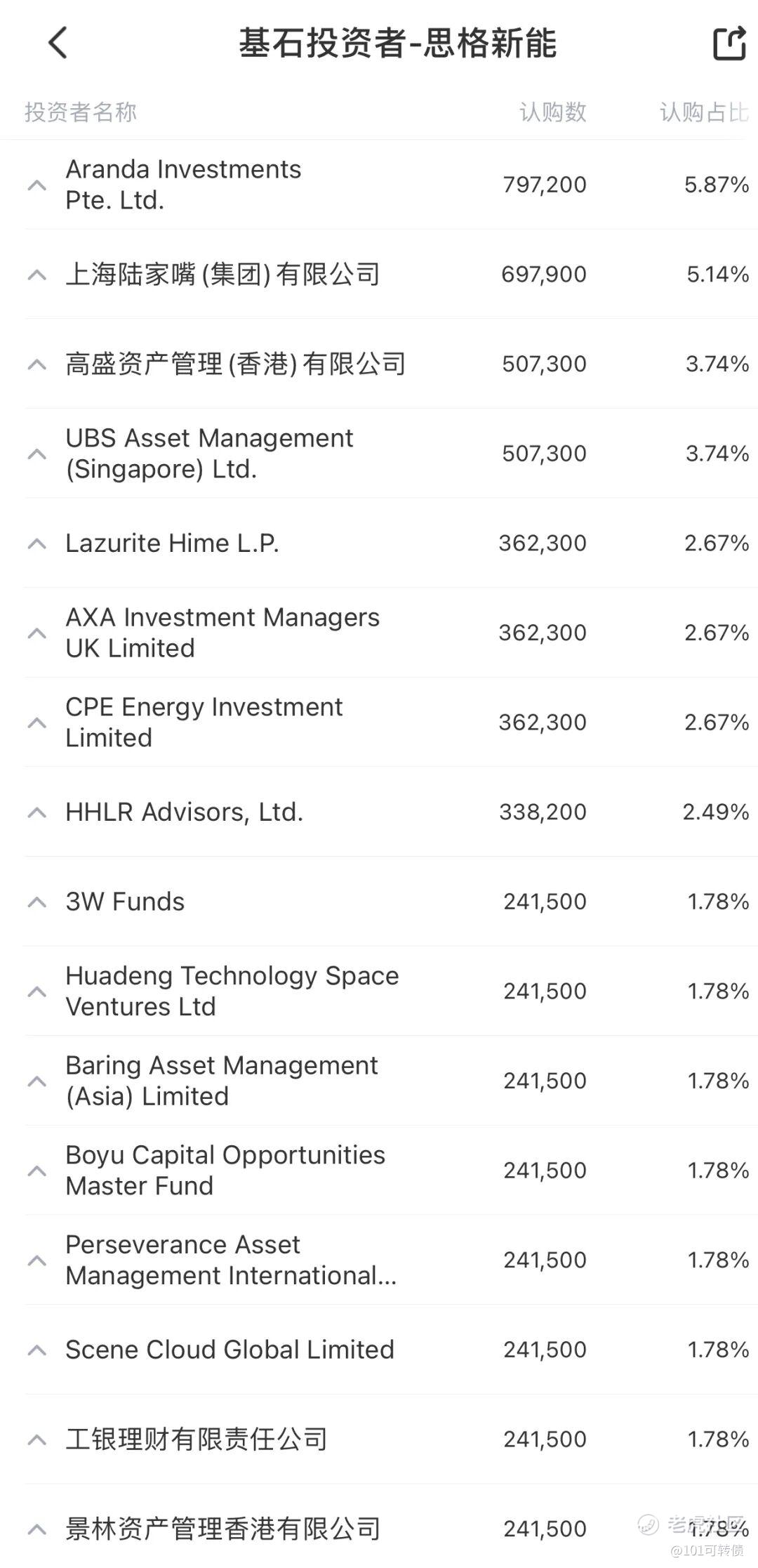This screenshot has height=1568, width=758.
Task: Tap the back arrow icon
Action: point(58,43)
